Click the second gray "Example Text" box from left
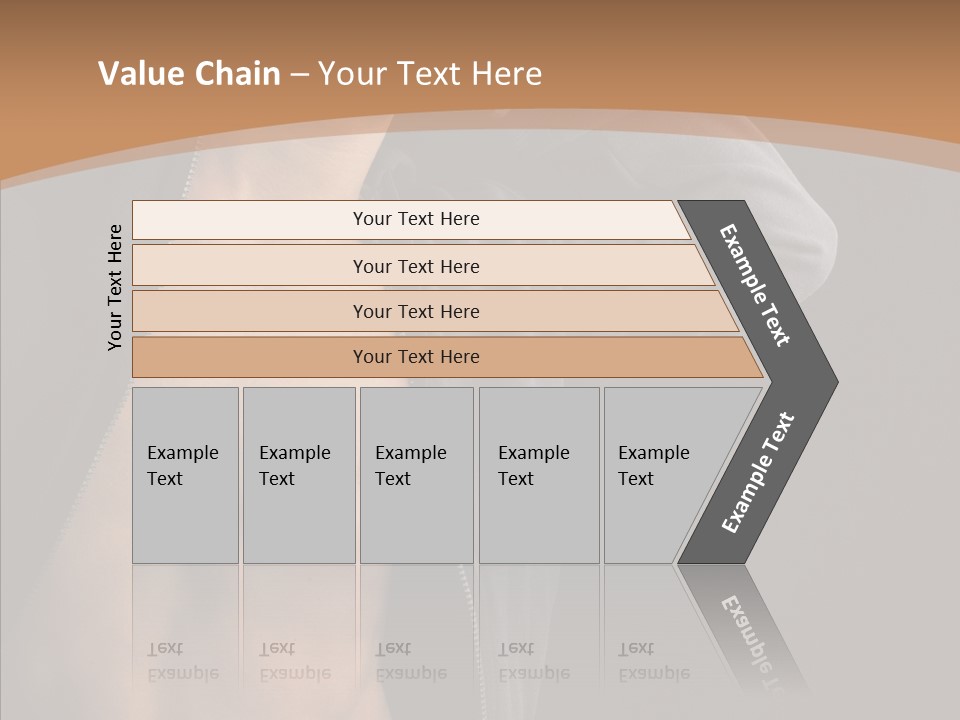 pyautogui.click(x=298, y=475)
